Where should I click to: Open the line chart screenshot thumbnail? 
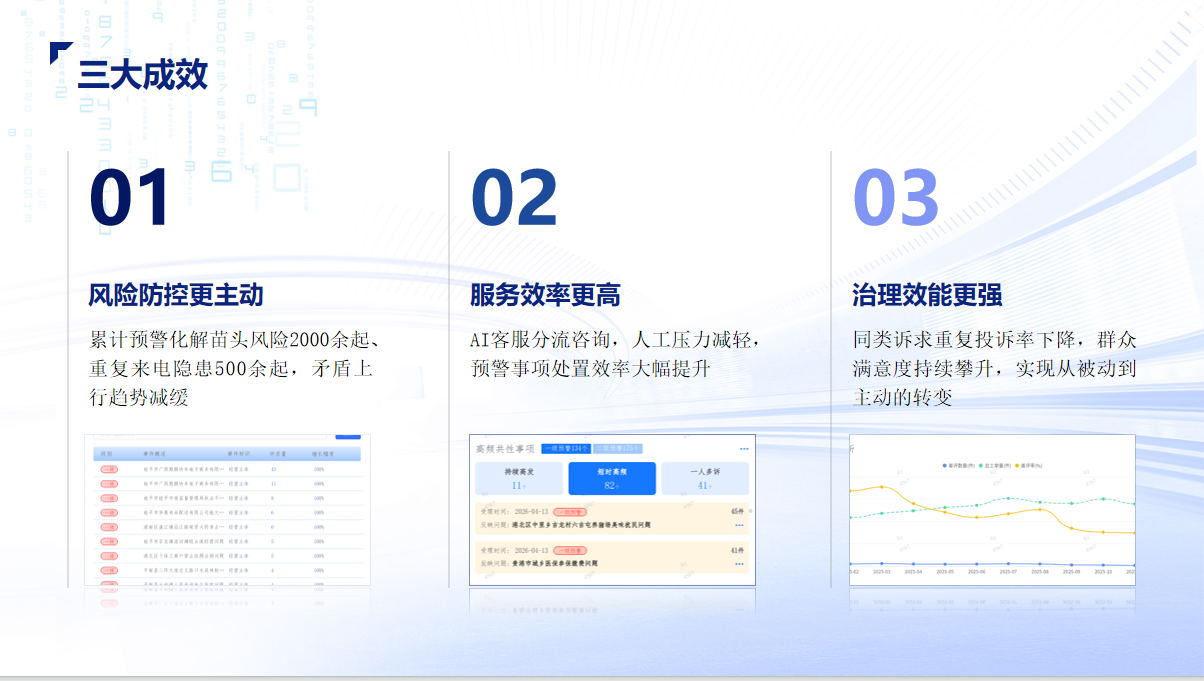pyautogui.click(x=993, y=510)
